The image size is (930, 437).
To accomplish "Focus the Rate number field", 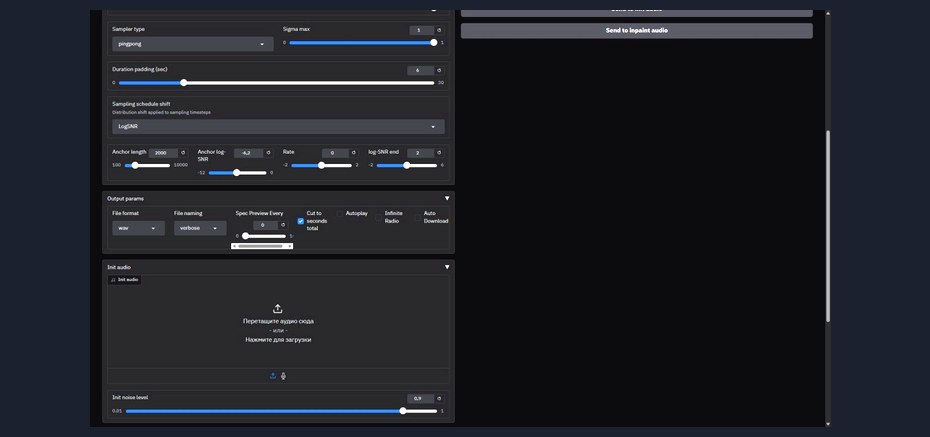I will coord(335,153).
